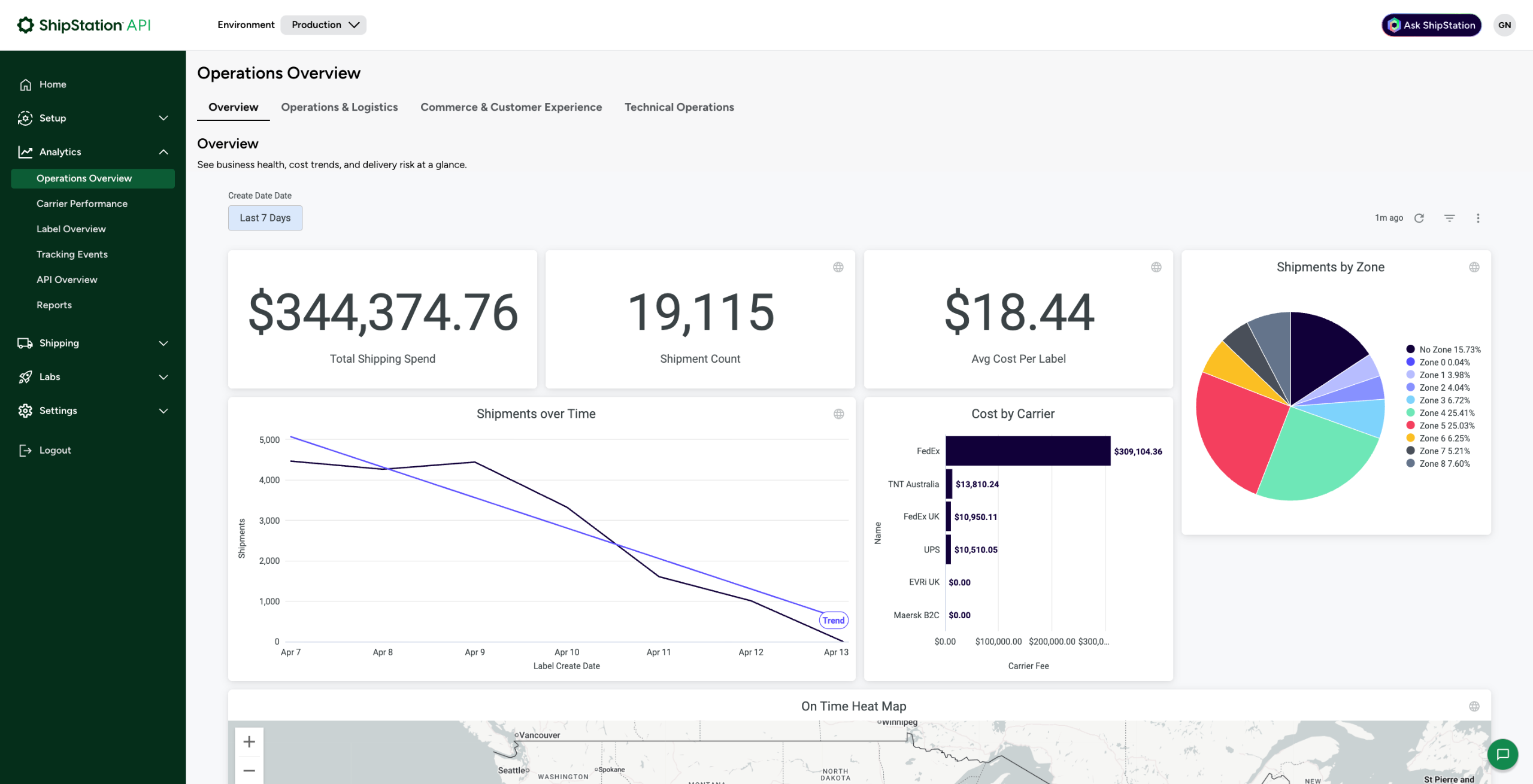Image resolution: width=1533 pixels, height=784 pixels.
Task: Click the Last 7 Days date filter
Action: (265, 218)
